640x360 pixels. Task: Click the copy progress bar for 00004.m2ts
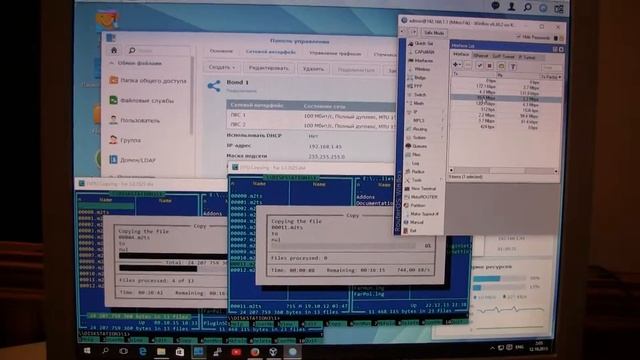pos(173,256)
